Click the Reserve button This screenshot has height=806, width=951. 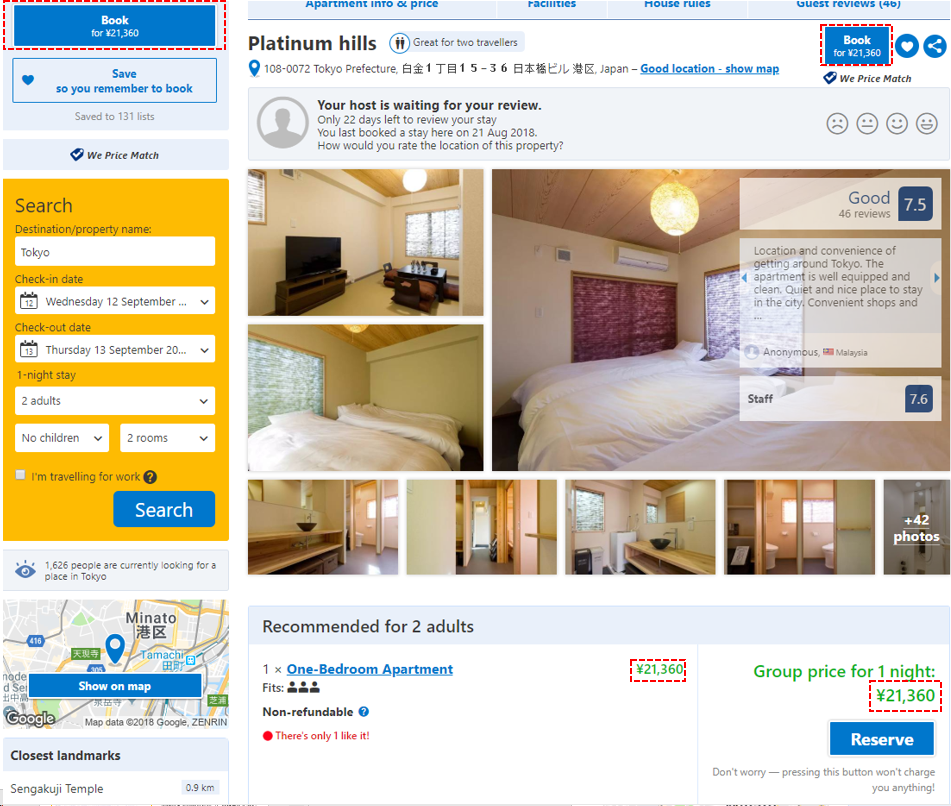click(x=882, y=739)
